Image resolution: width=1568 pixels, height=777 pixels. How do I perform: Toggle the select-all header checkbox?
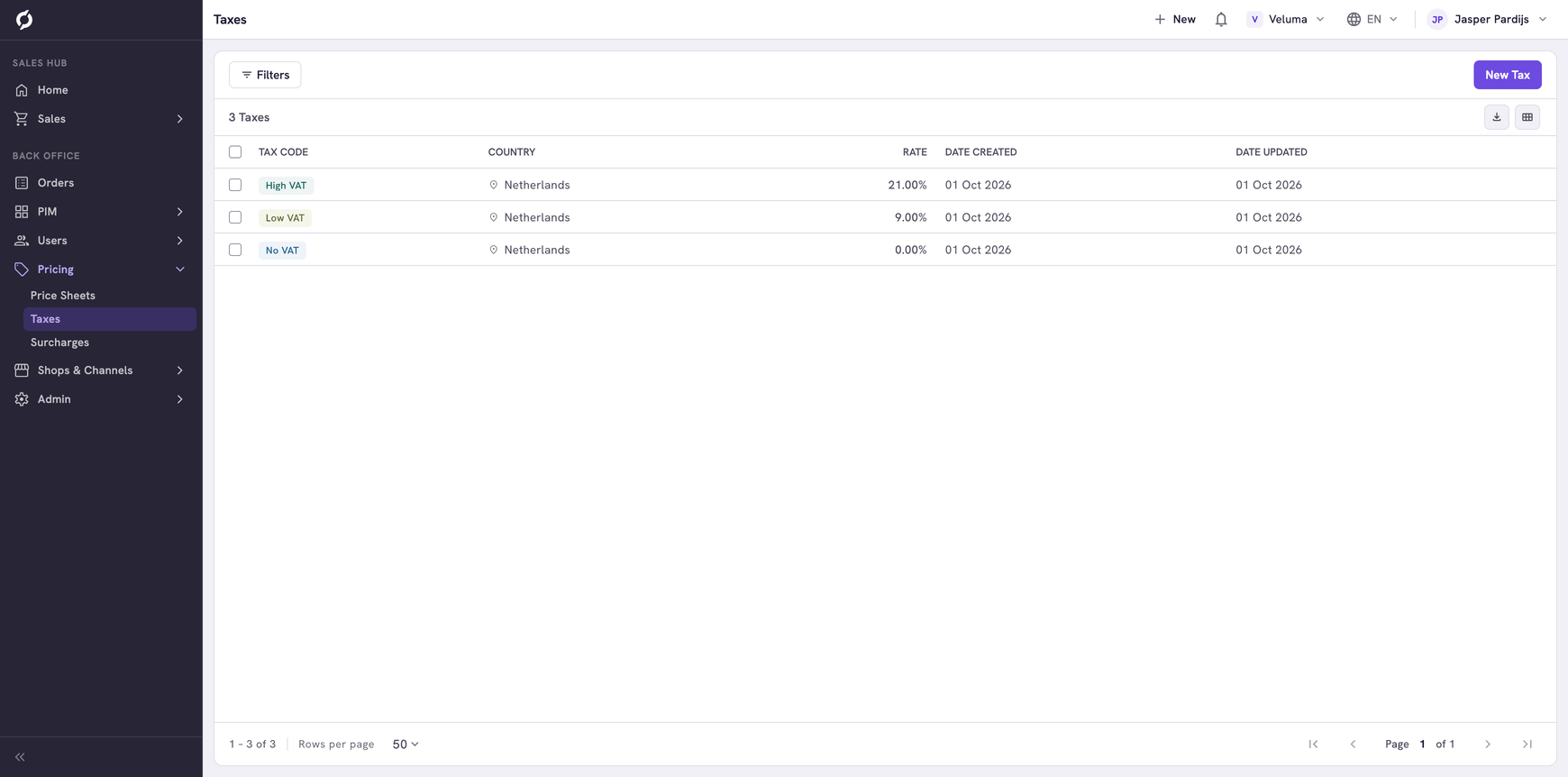point(235,152)
